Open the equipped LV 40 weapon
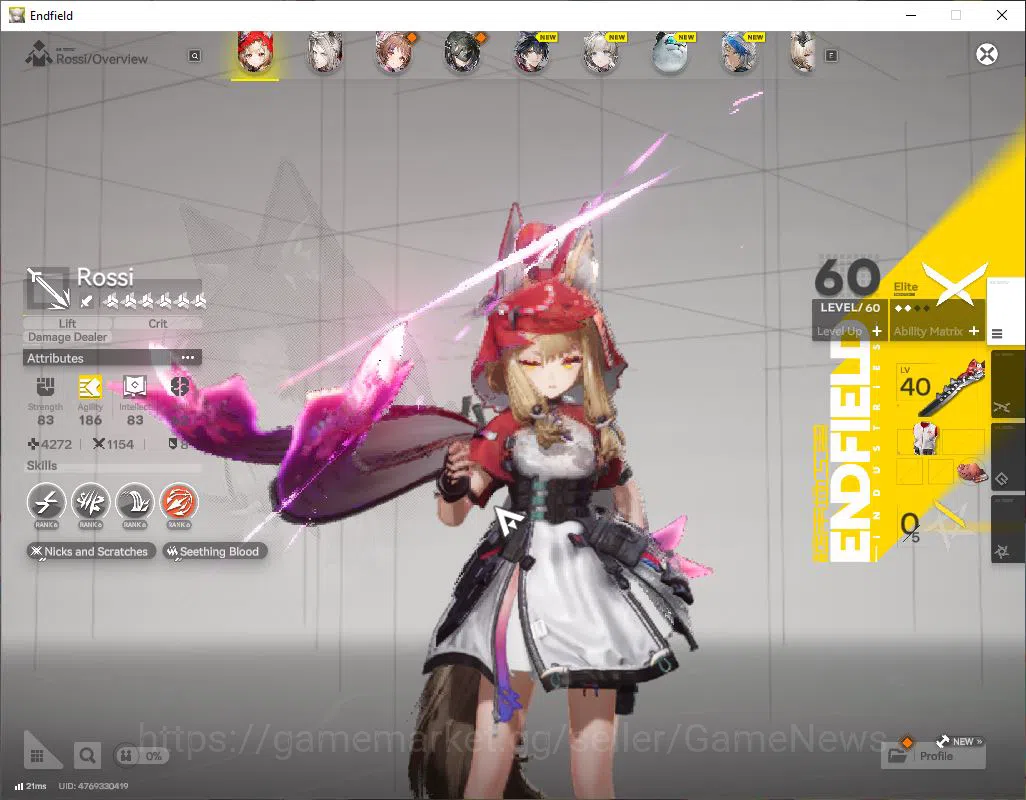 tap(941, 387)
